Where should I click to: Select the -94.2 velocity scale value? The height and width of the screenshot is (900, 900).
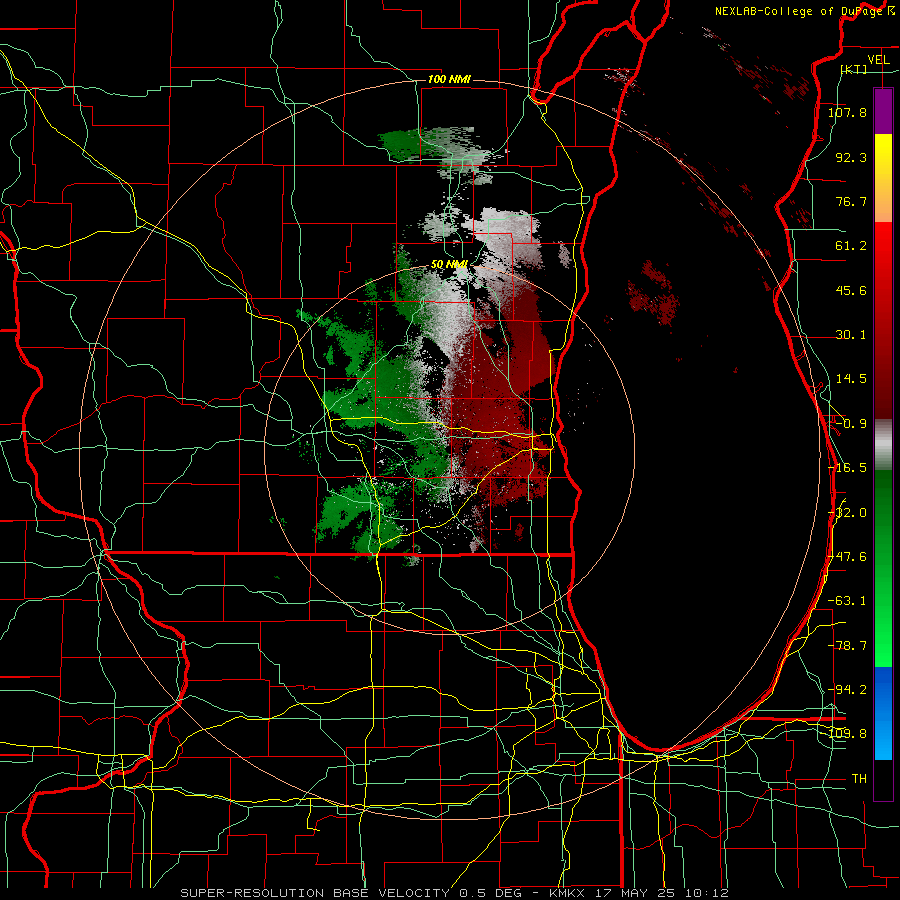pyautogui.click(x=847, y=690)
